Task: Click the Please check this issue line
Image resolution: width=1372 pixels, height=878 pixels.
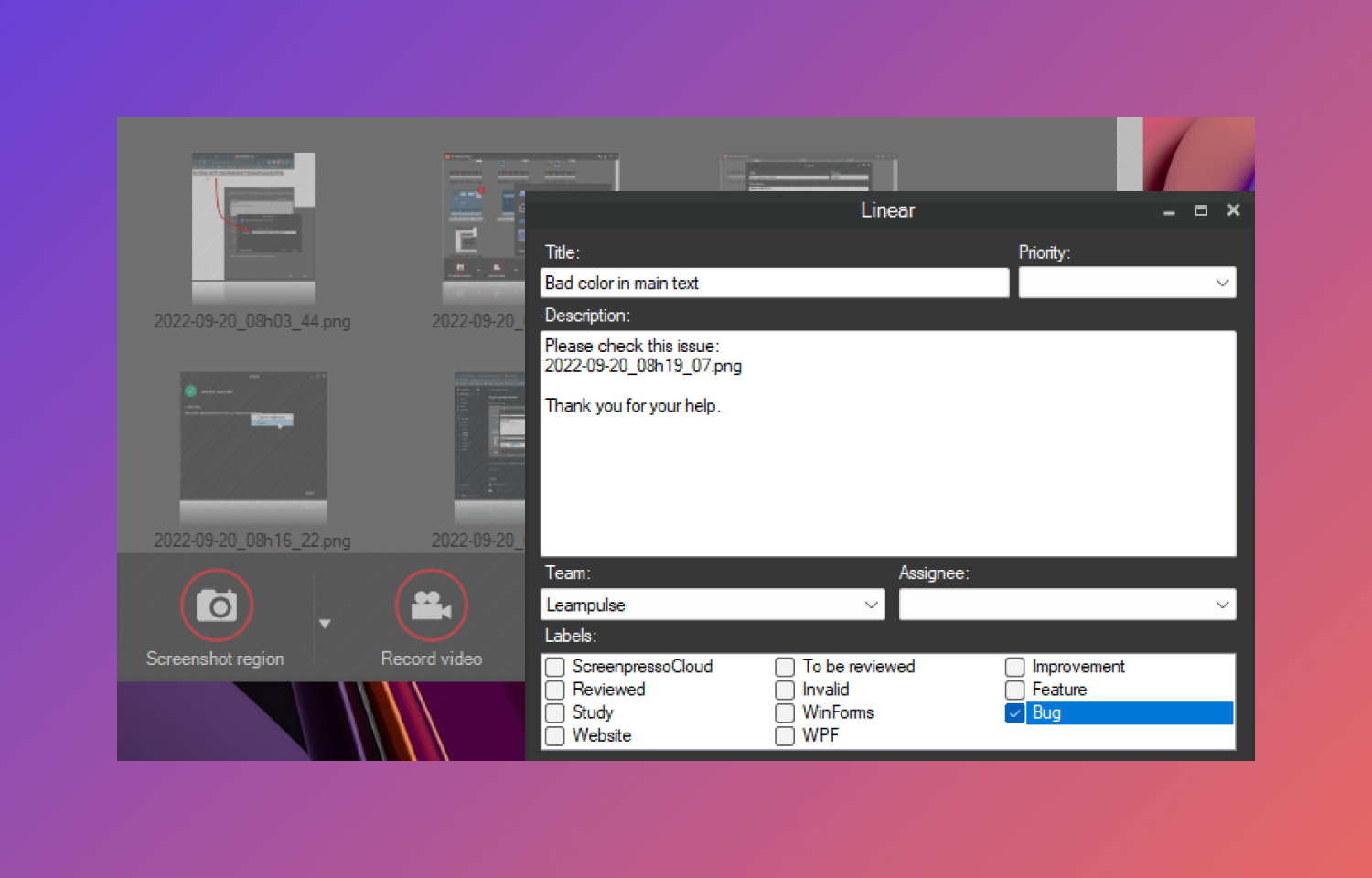Action: tap(632, 346)
